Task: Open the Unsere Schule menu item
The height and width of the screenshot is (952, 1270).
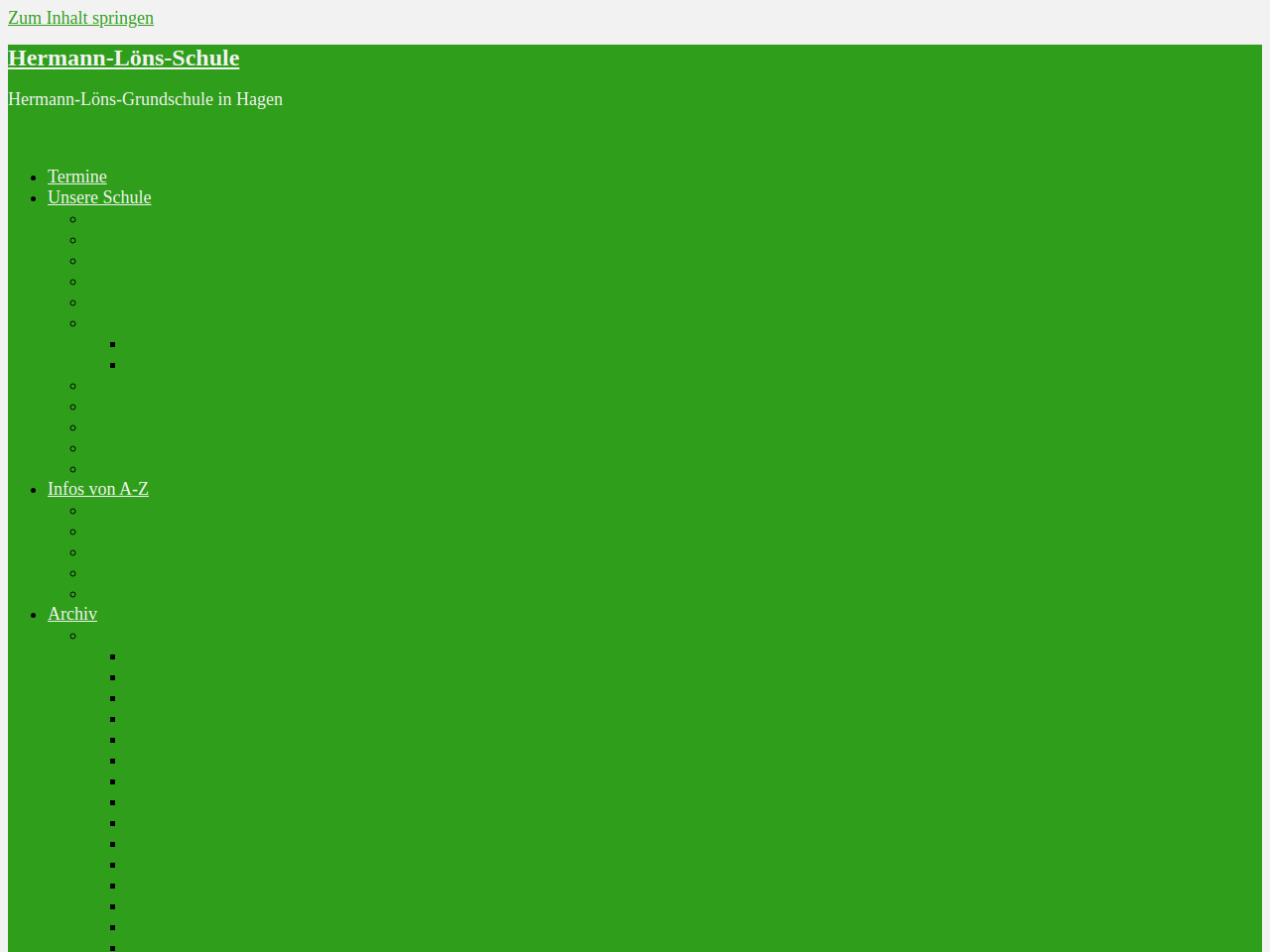Action: point(99,197)
